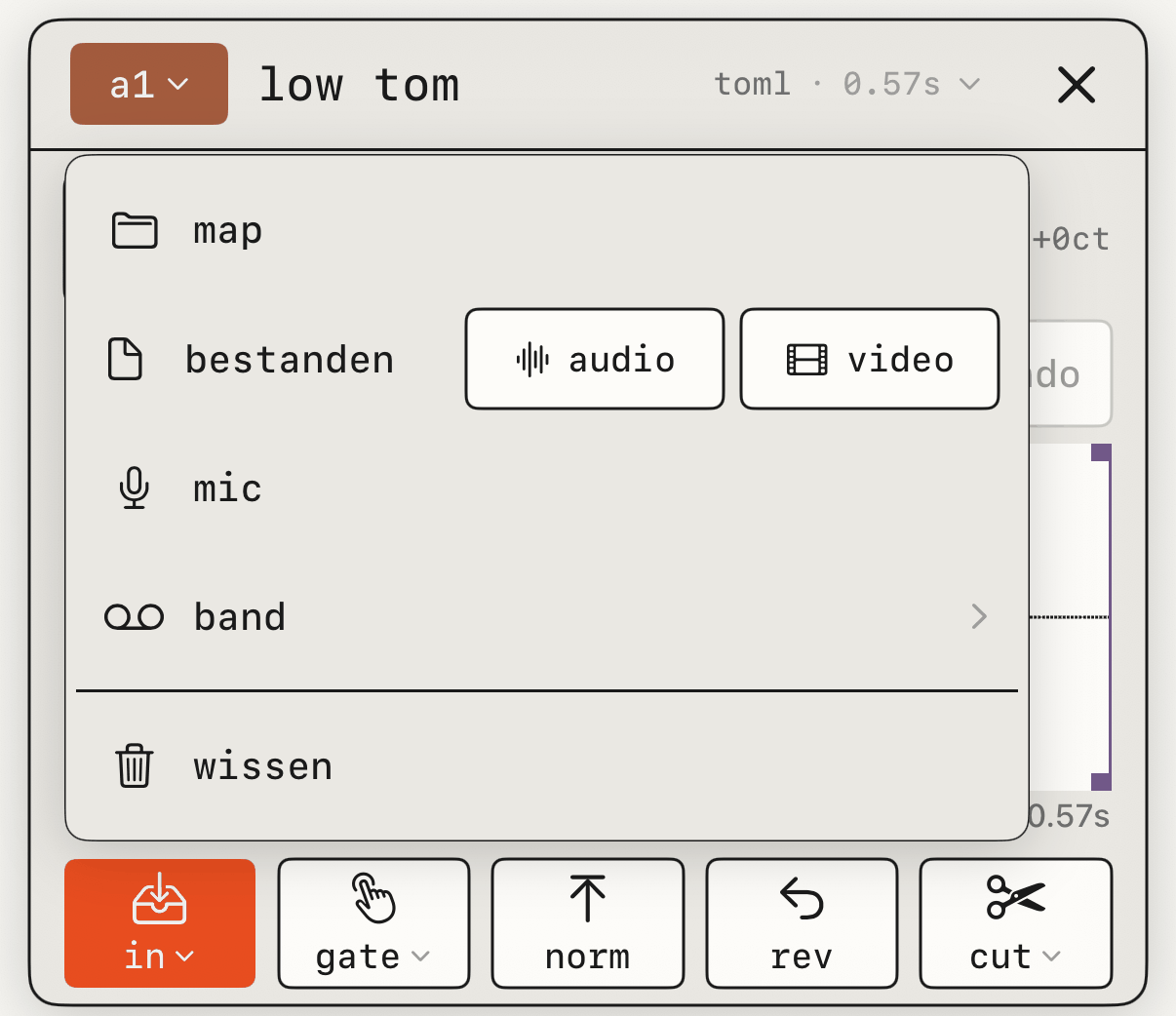The width and height of the screenshot is (1176, 1016).
Task: Click the audio file button
Action: 595,359
